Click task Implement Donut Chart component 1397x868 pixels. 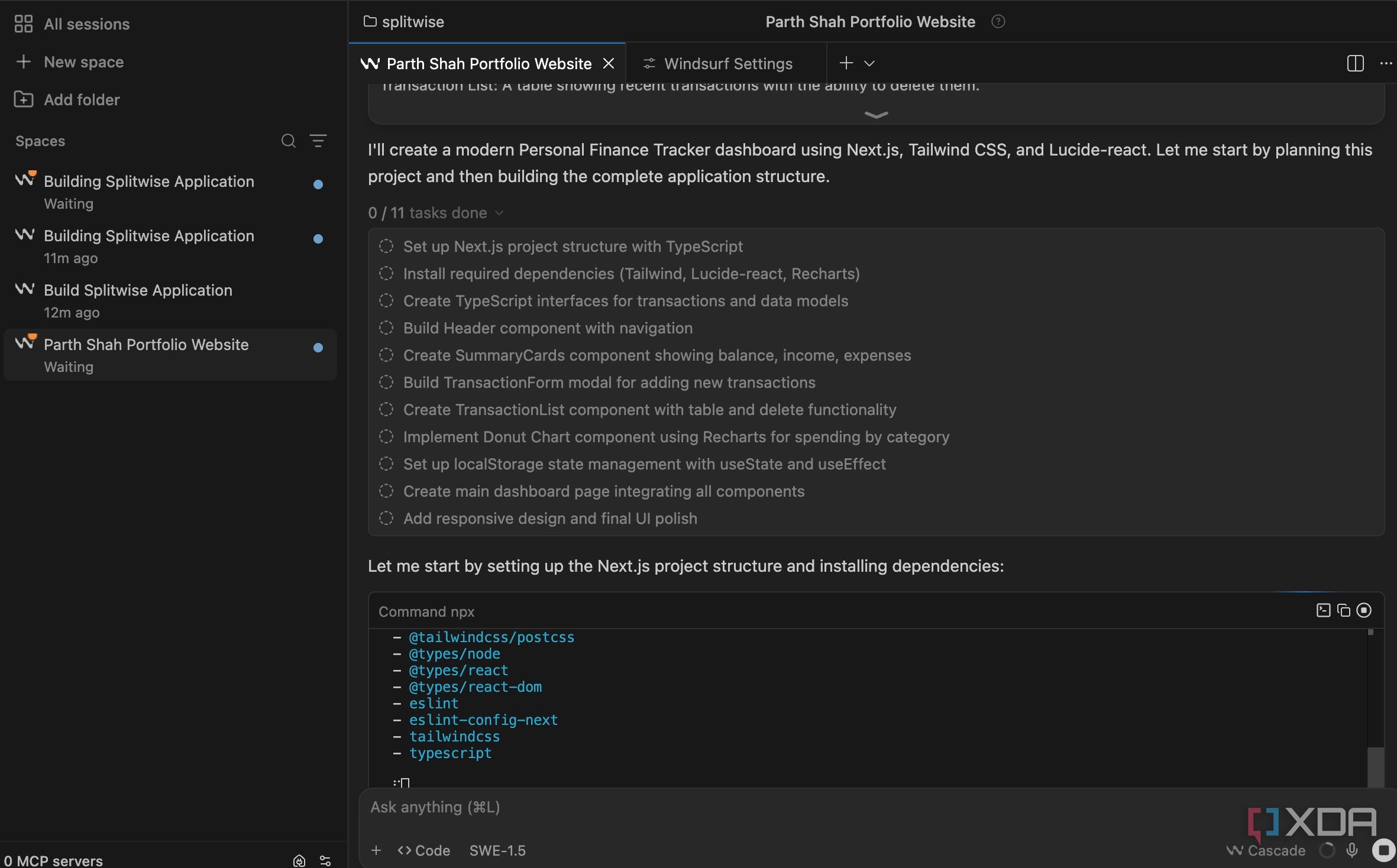pyautogui.click(x=676, y=437)
